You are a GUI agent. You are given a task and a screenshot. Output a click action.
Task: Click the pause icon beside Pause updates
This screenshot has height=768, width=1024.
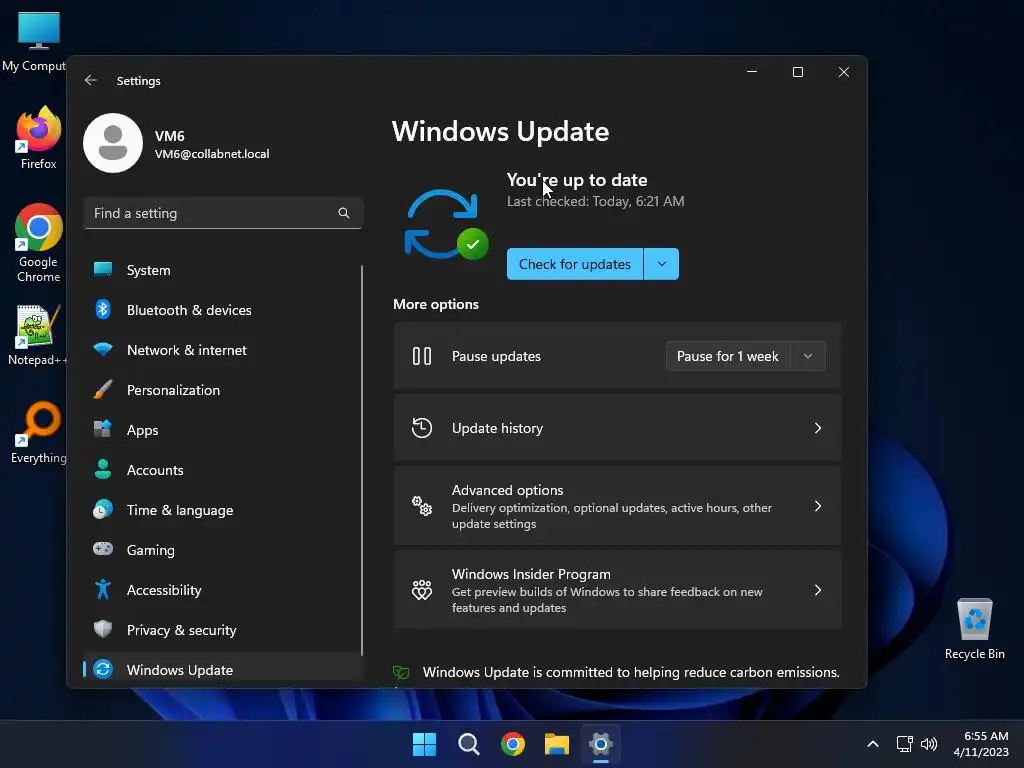click(422, 356)
